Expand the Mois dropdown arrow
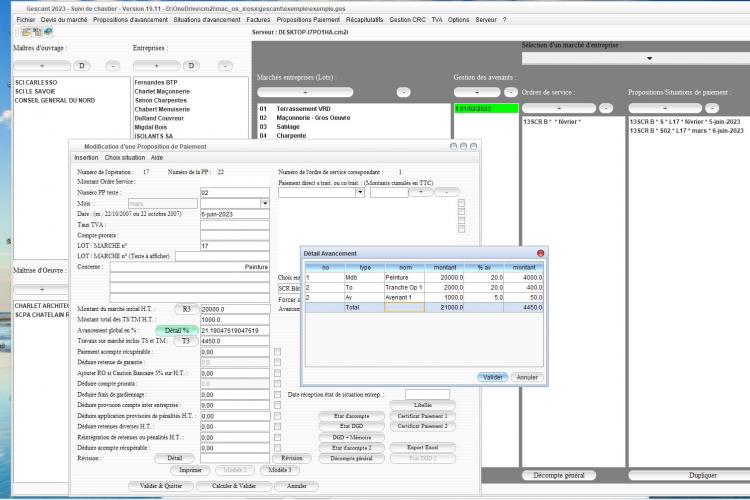Viewport: 750px width, 500px height. 265,203
